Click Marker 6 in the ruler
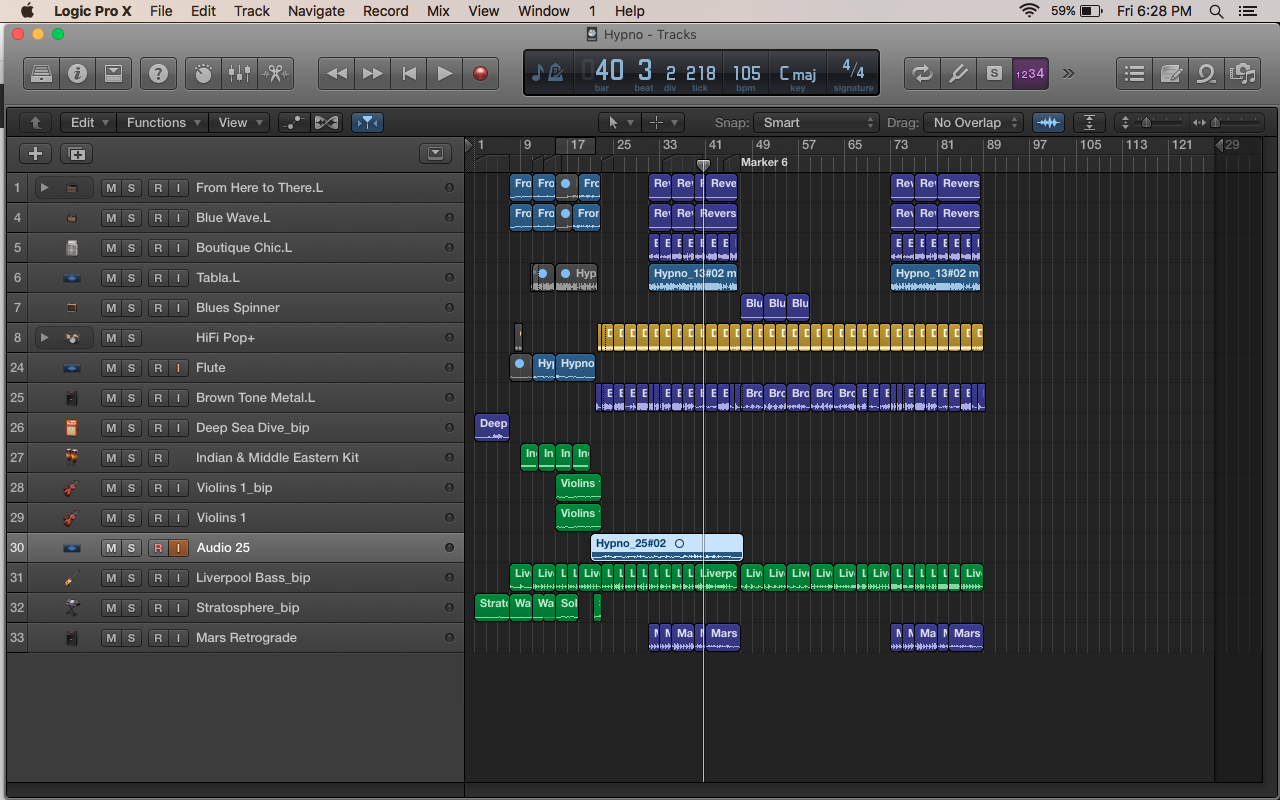This screenshot has height=800, width=1280. click(764, 162)
